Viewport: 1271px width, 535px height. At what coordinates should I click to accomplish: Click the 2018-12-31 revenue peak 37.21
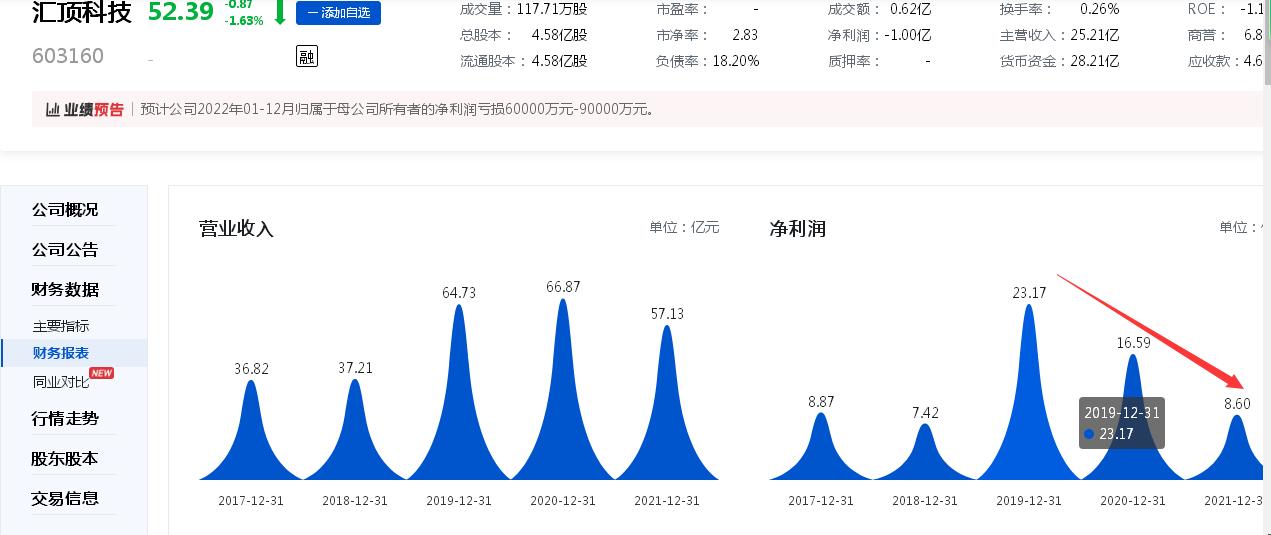tap(355, 430)
